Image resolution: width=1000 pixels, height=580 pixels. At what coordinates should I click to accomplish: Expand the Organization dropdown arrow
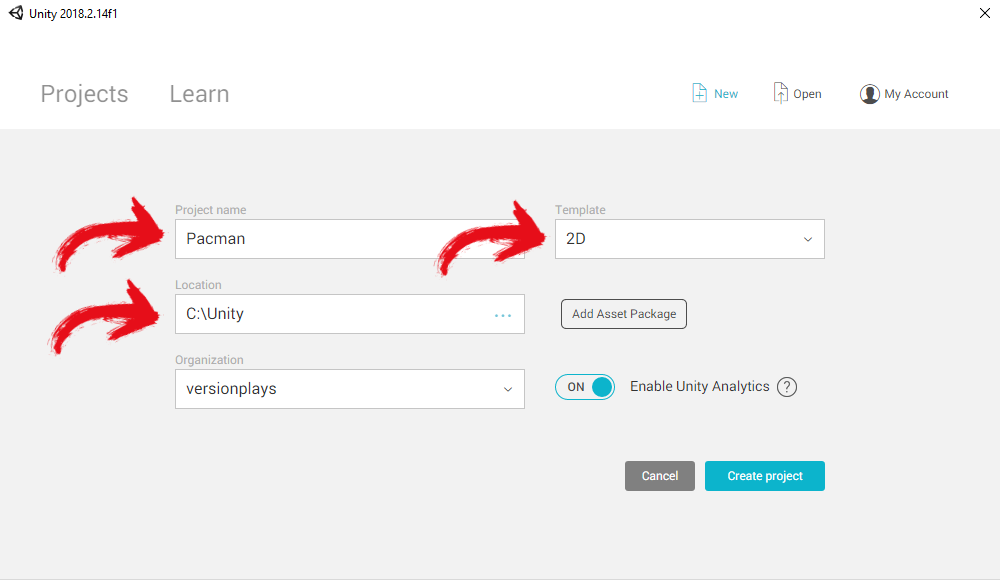point(508,389)
